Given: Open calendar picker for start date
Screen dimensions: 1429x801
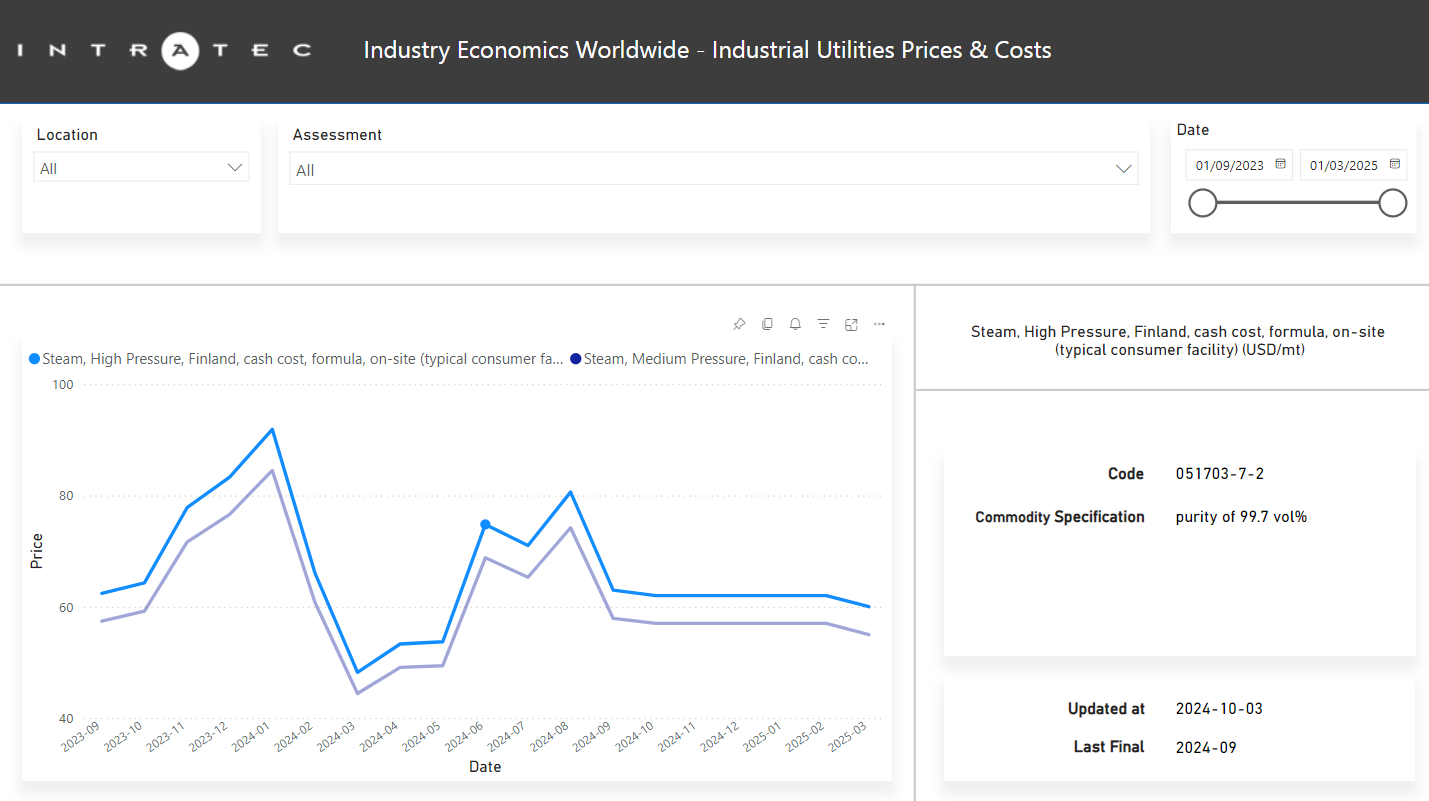Looking at the screenshot, I should [1280, 165].
